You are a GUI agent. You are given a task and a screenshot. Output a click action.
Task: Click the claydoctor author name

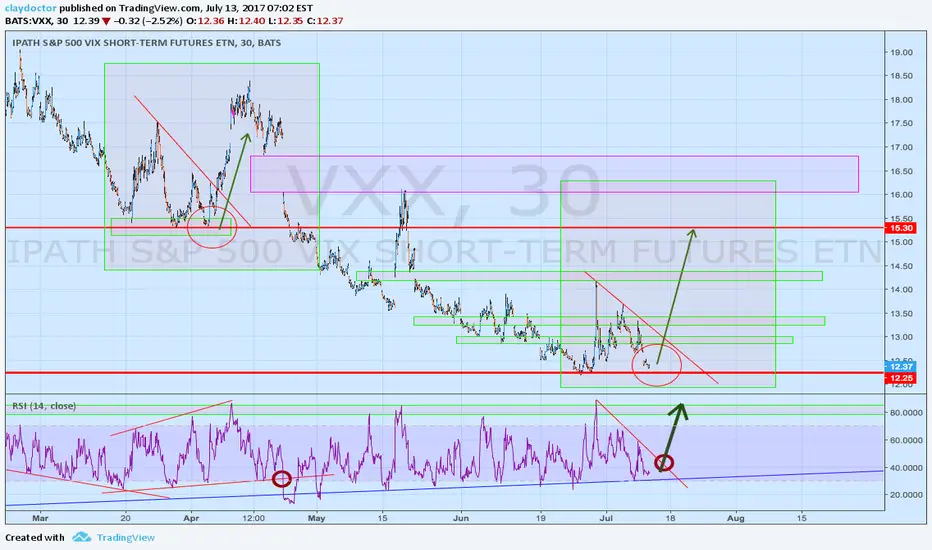pos(31,8)
